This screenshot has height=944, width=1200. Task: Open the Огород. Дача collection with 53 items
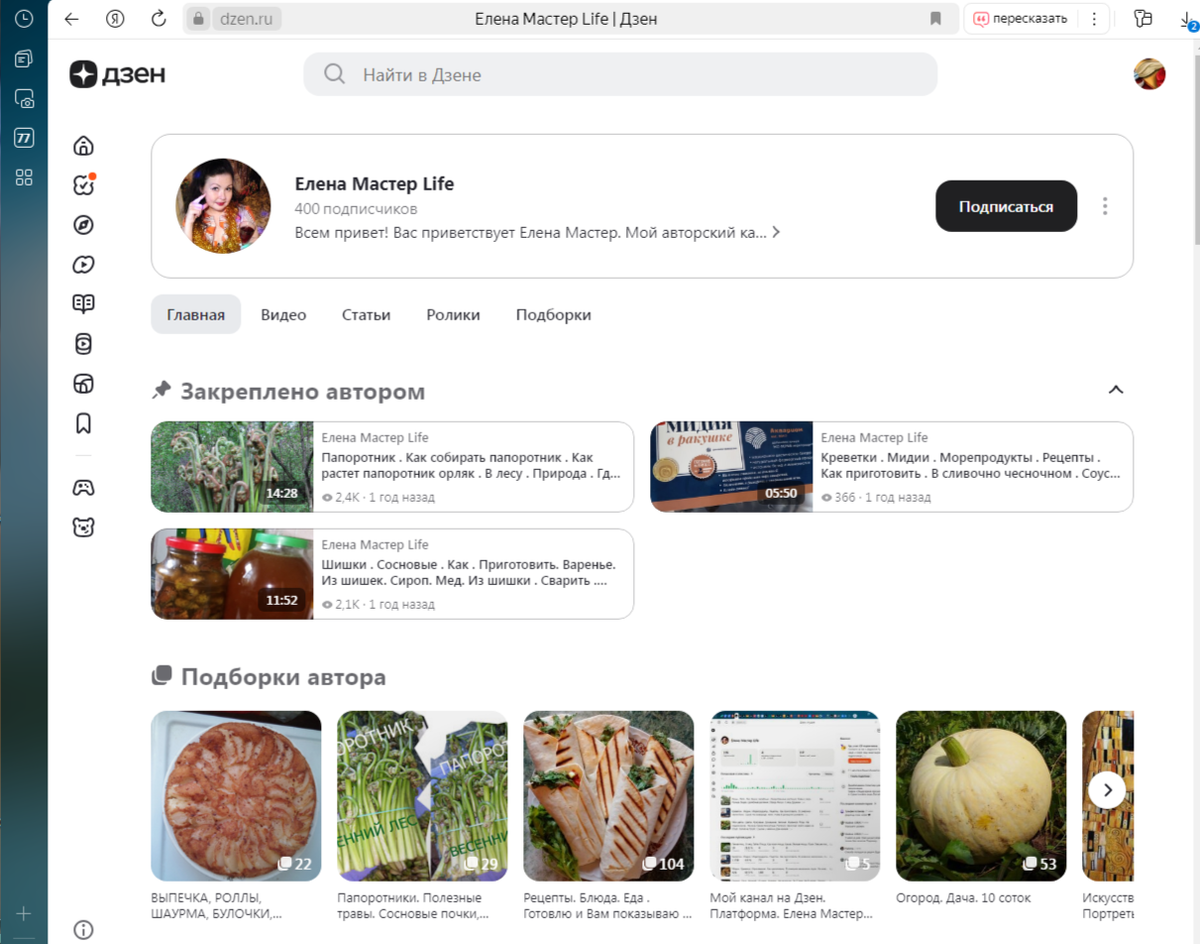coord(981,796)
